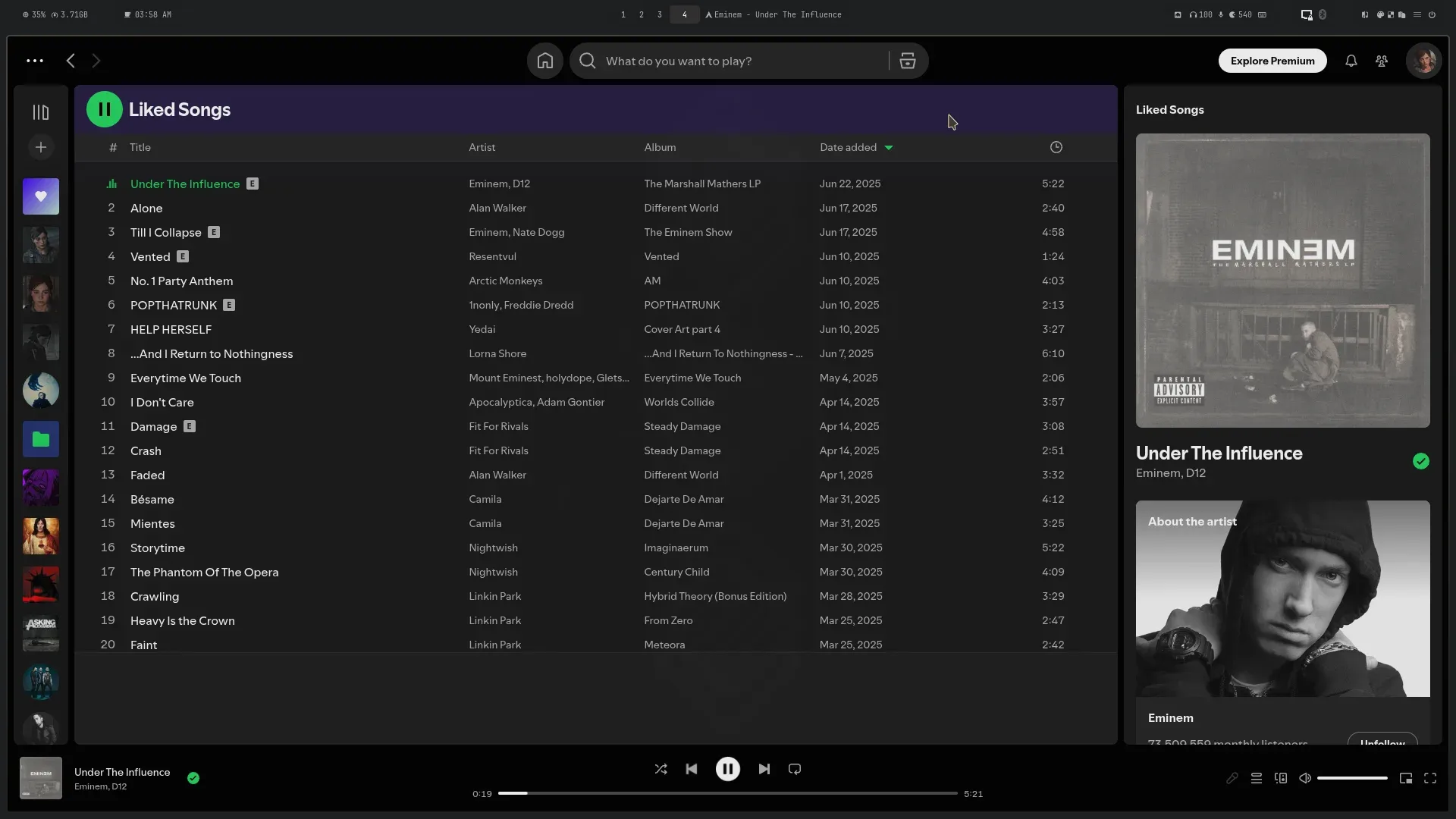Go forward with the right arrow
Viewport: 1456px width, 819px height.
click(x=96, y=61)
